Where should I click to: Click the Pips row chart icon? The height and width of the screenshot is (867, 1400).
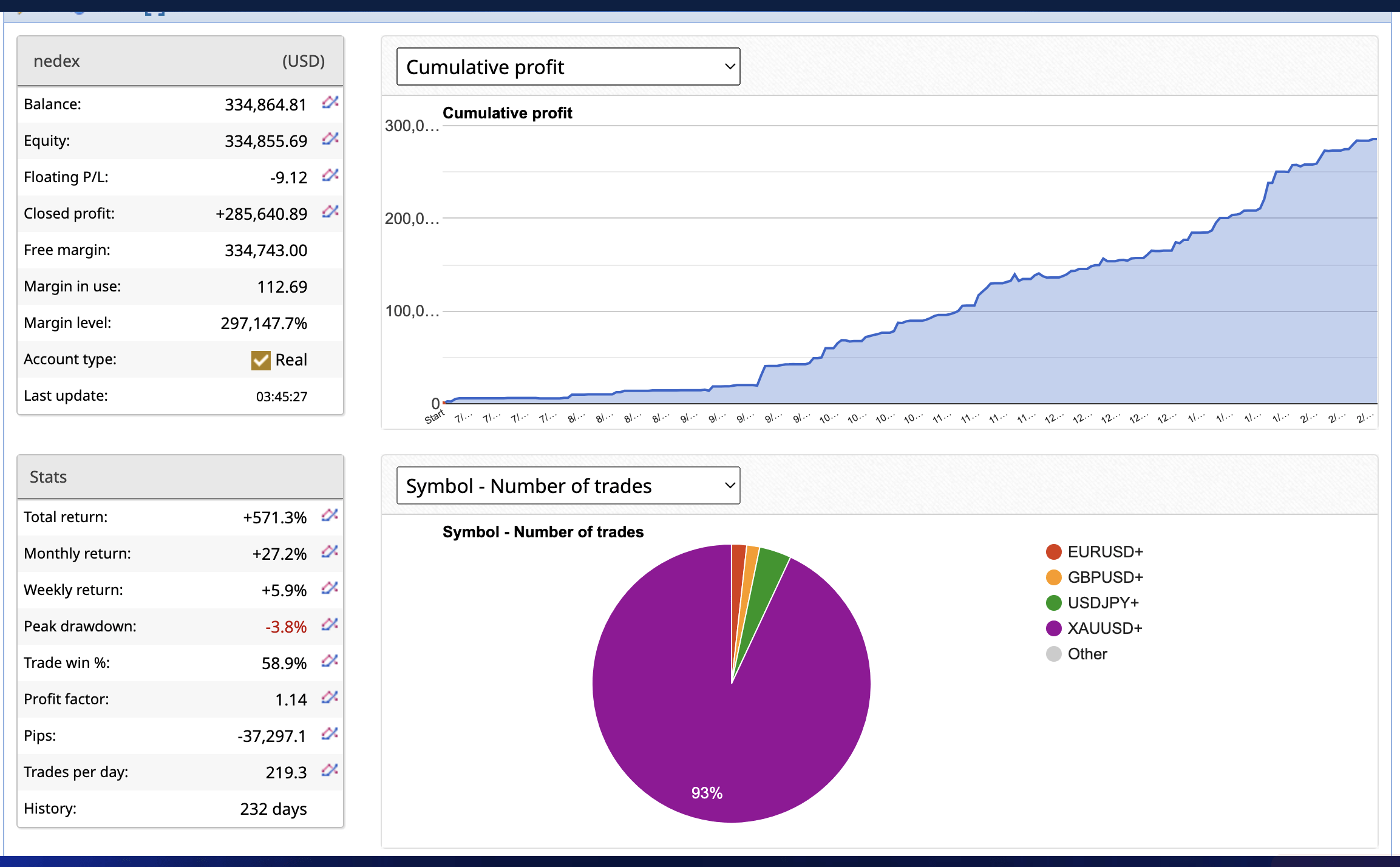click(x=330, y=733)
